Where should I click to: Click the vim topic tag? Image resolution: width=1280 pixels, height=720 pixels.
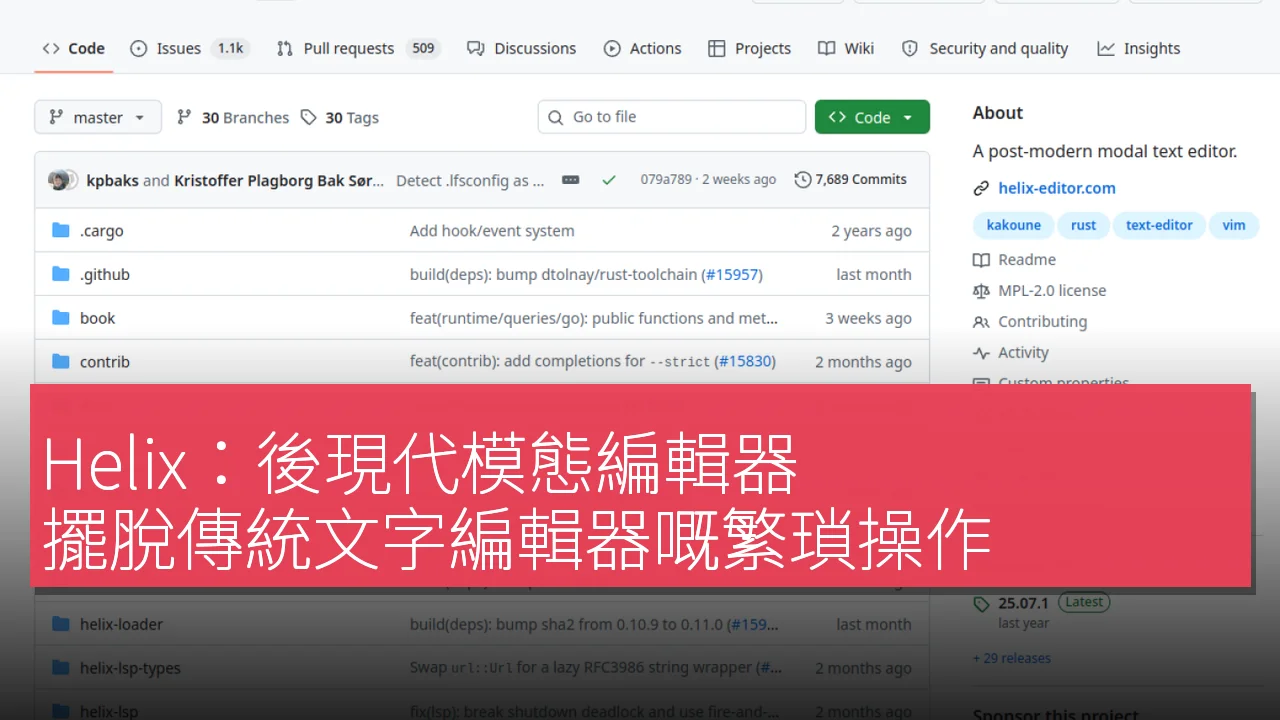[1234, 225]
